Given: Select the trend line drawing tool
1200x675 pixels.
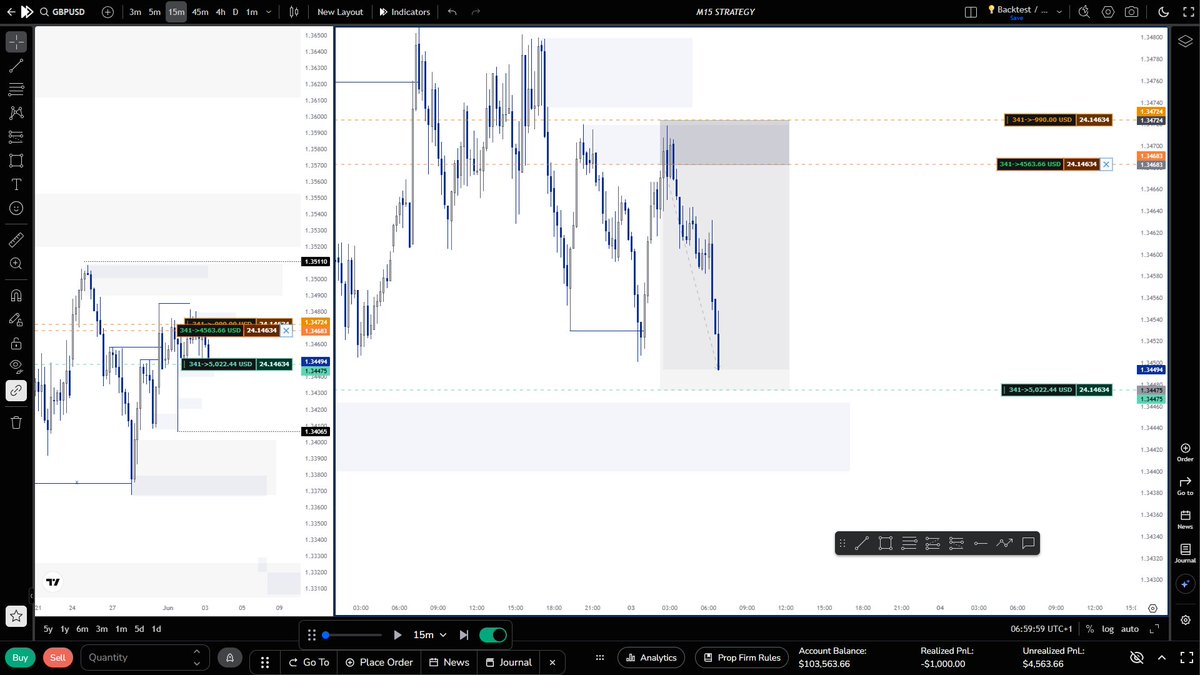Looking at the screenshot, I should [16, 65].
